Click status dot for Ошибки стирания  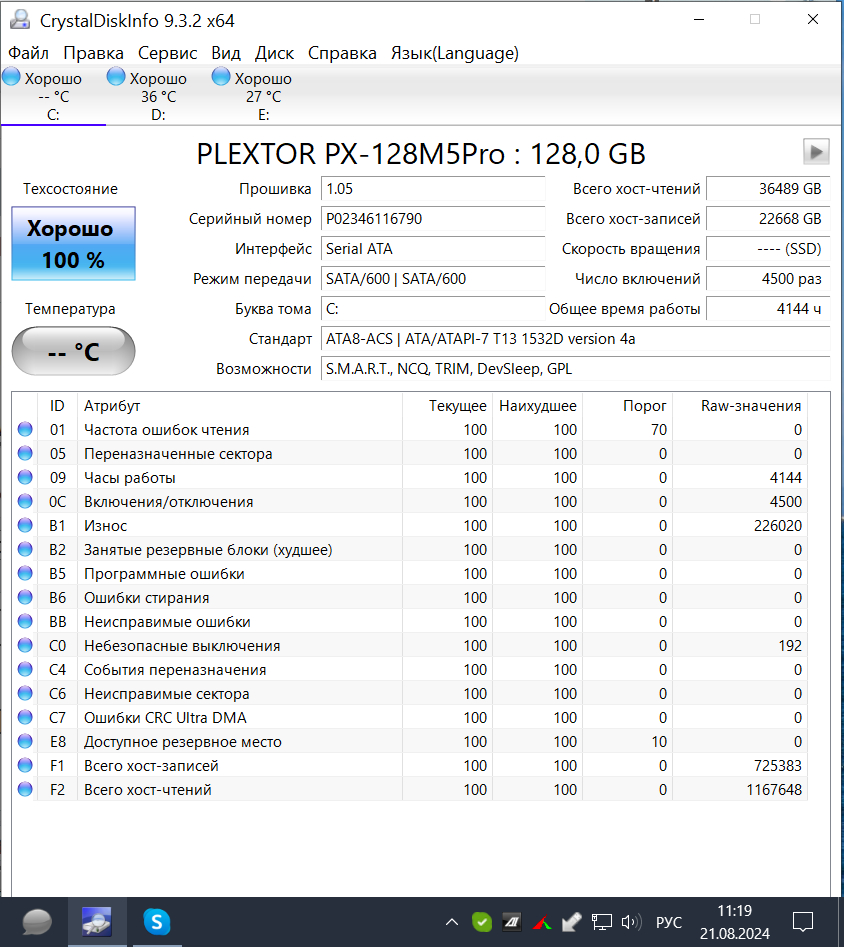coord(25,597)
